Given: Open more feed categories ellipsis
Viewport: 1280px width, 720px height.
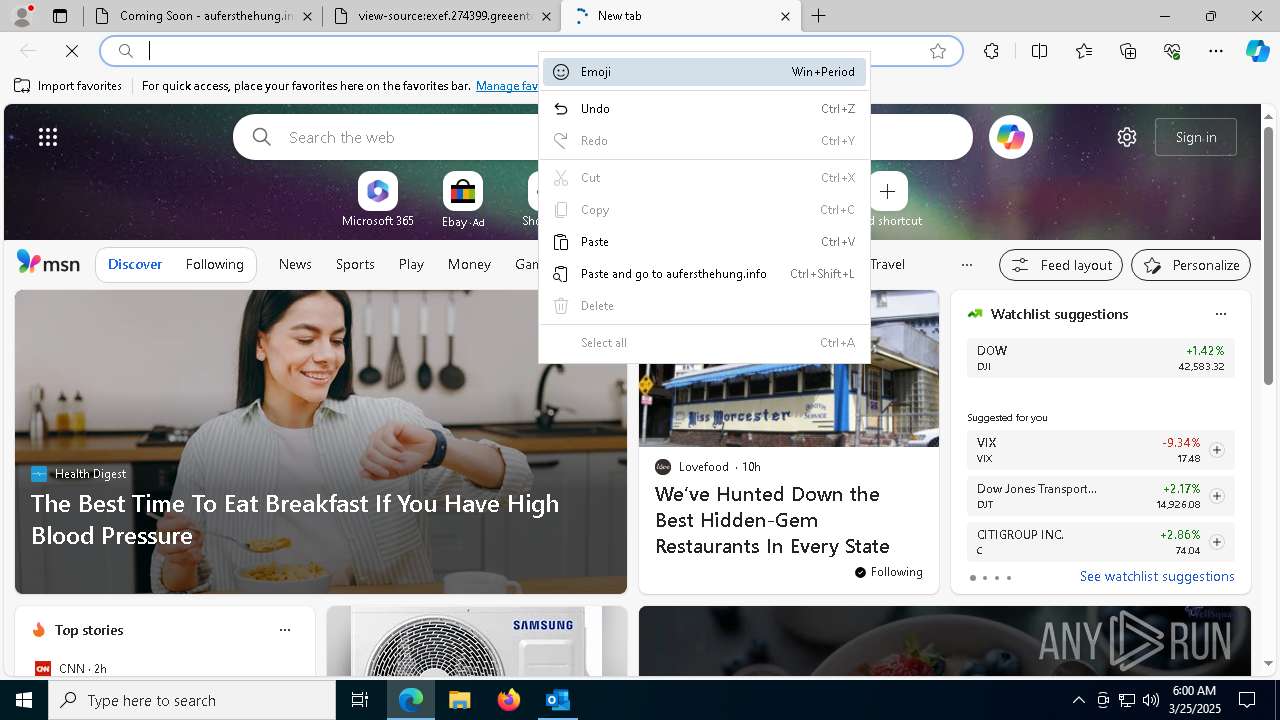Looking at the screenshot, I should coord(966,265).
